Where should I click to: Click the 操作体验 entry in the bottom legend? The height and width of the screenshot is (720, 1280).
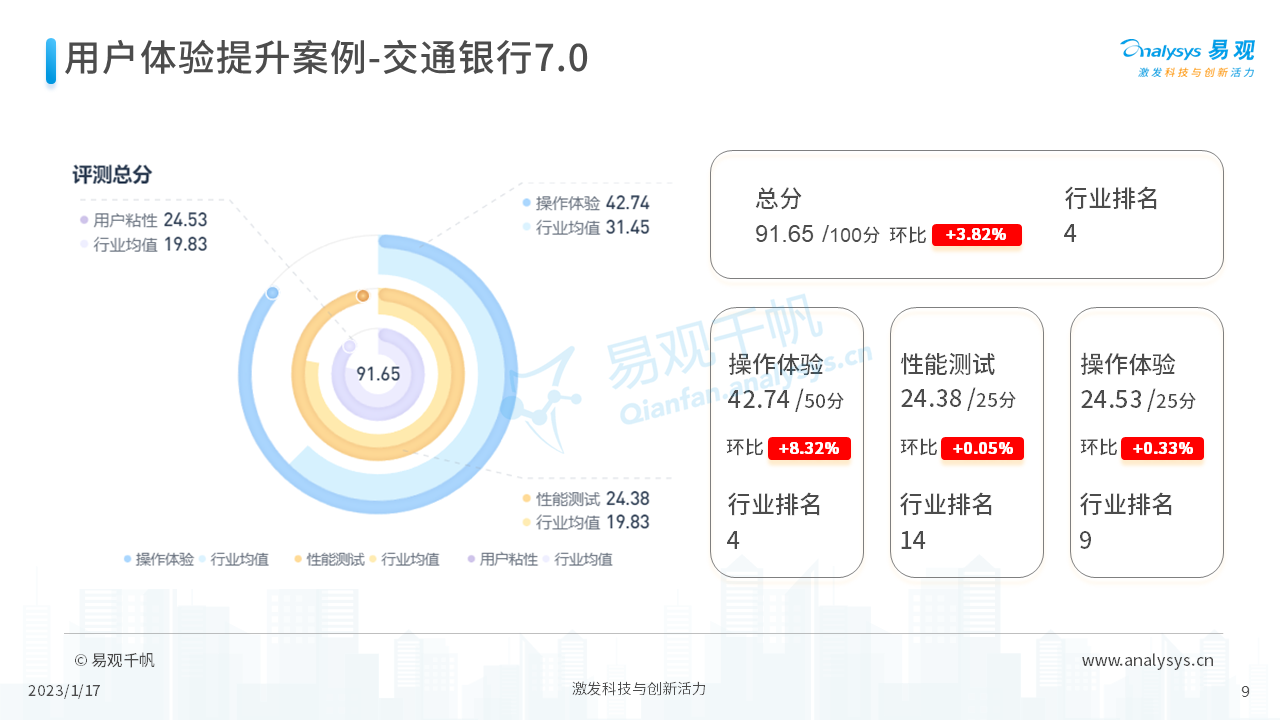(x=159, y=559)
